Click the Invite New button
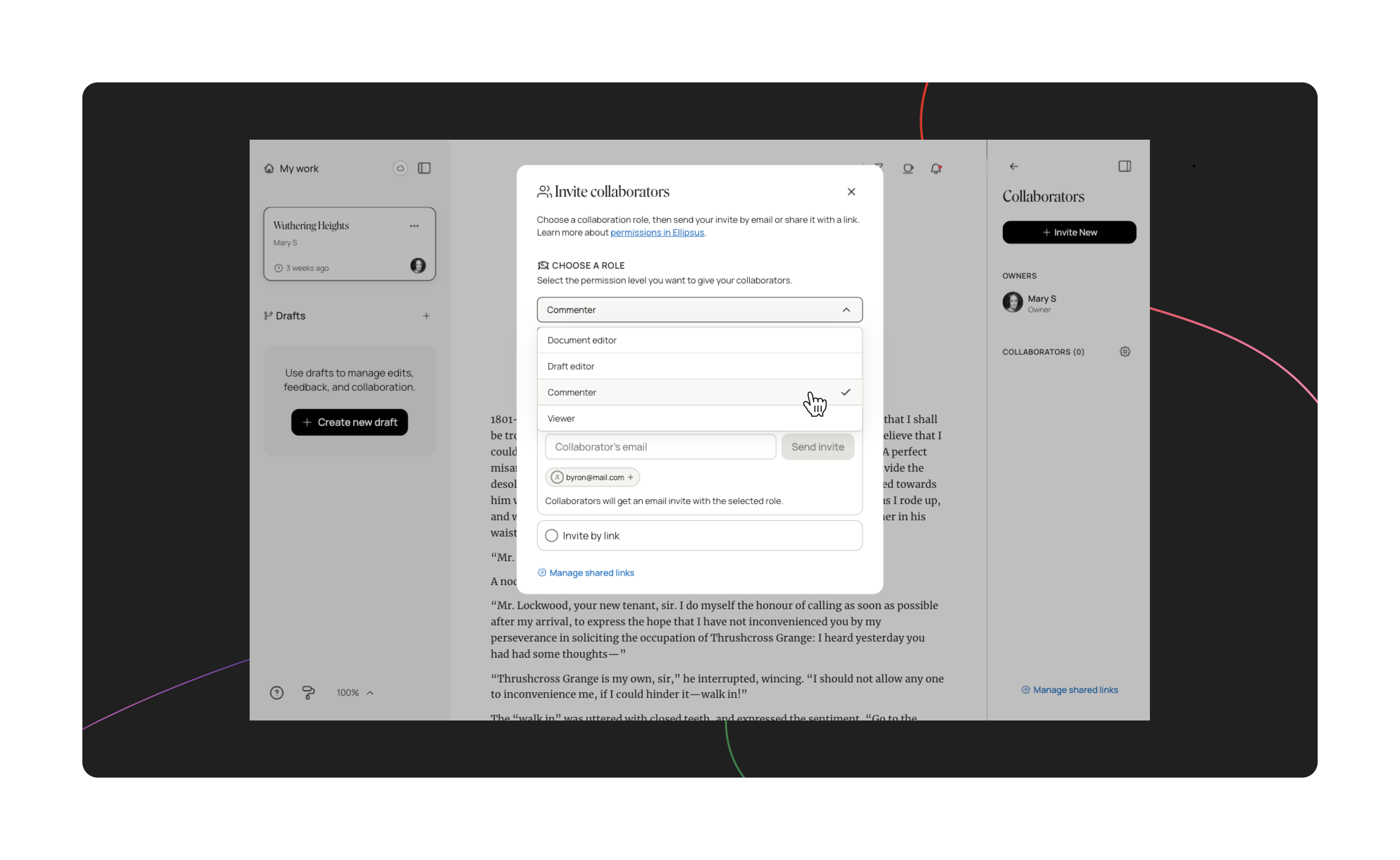This screenshot has height=860, width=1400. [x=1069, y=232]
